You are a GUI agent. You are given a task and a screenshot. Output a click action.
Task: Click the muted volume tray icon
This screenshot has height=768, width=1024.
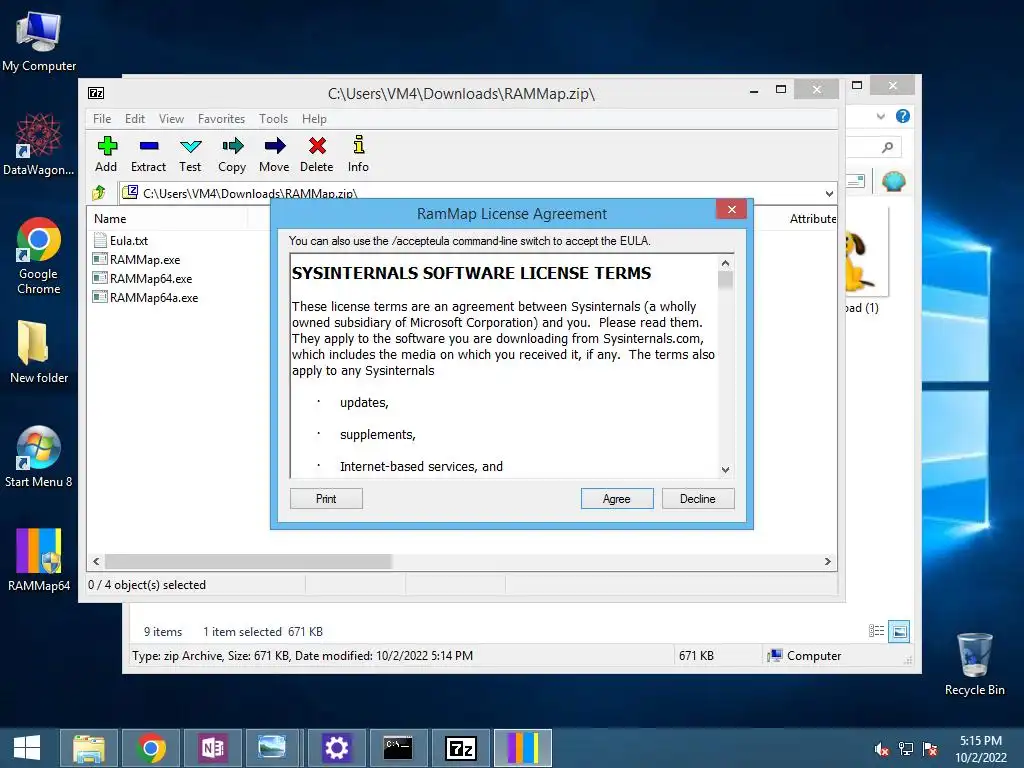click(x=881, y=749)
